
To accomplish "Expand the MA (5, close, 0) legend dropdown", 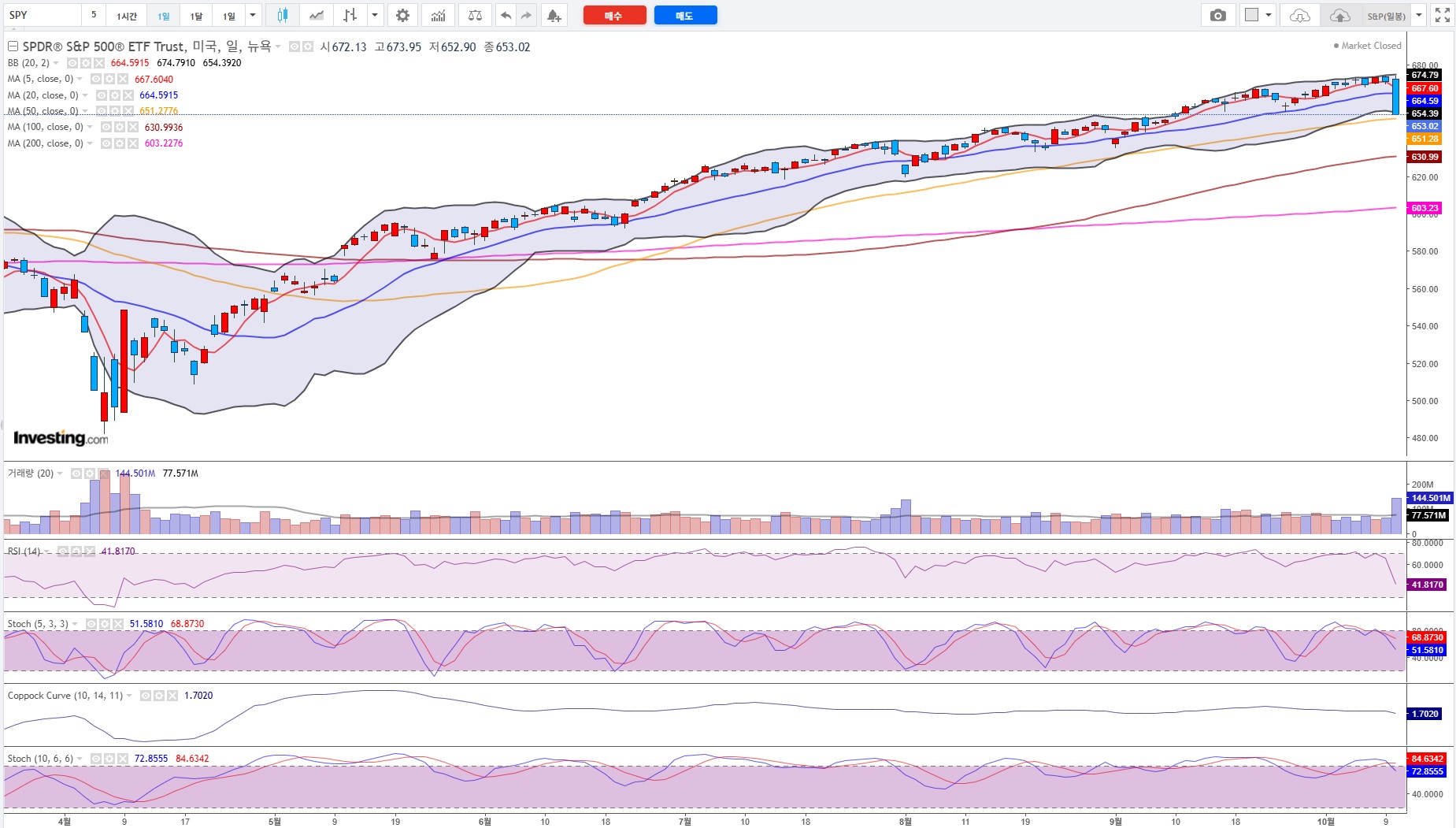I will pyautogui.click(x=80, y=79).
